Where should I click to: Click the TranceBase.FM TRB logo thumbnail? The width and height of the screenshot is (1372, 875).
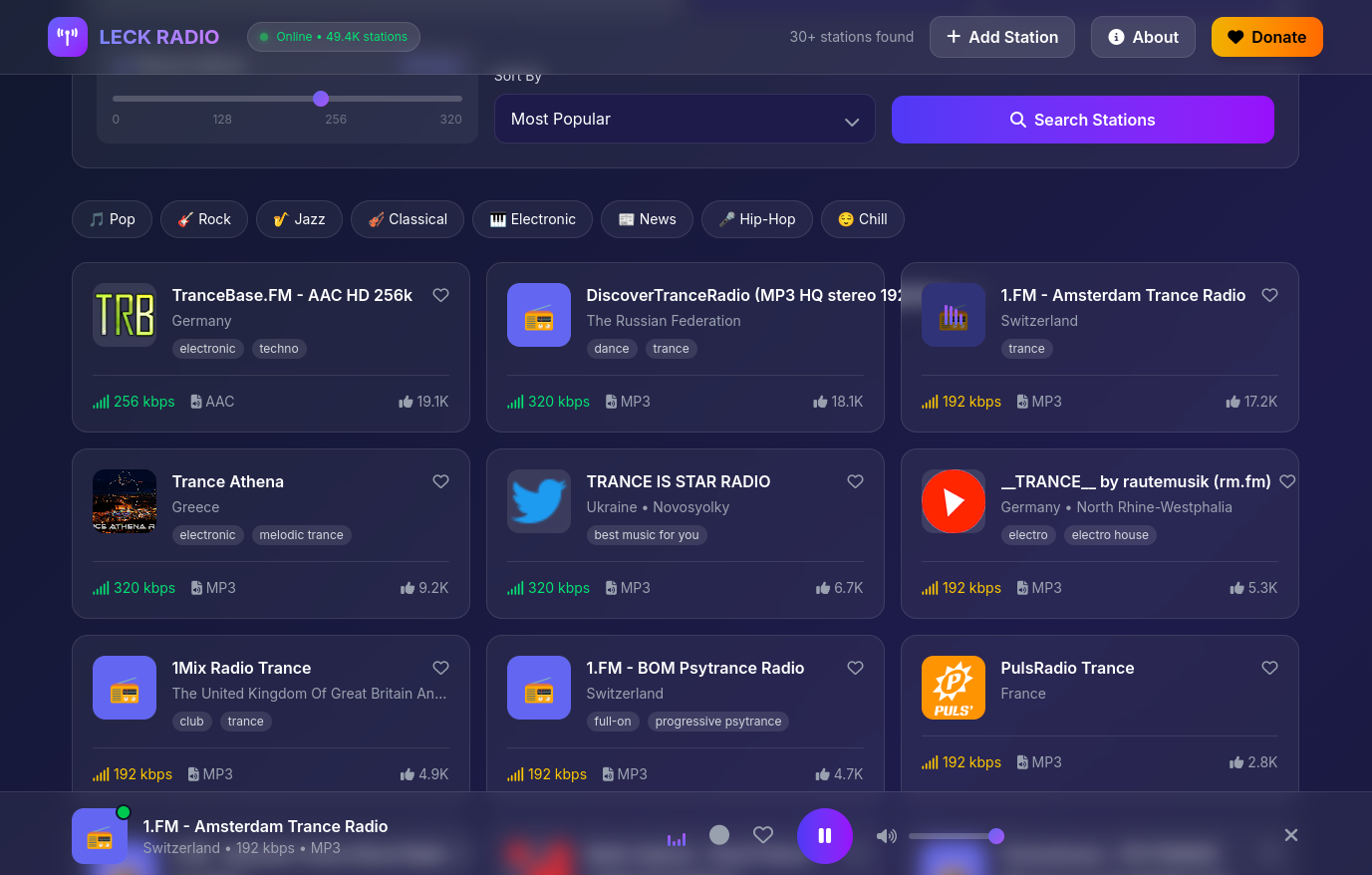tap(125, 315)
